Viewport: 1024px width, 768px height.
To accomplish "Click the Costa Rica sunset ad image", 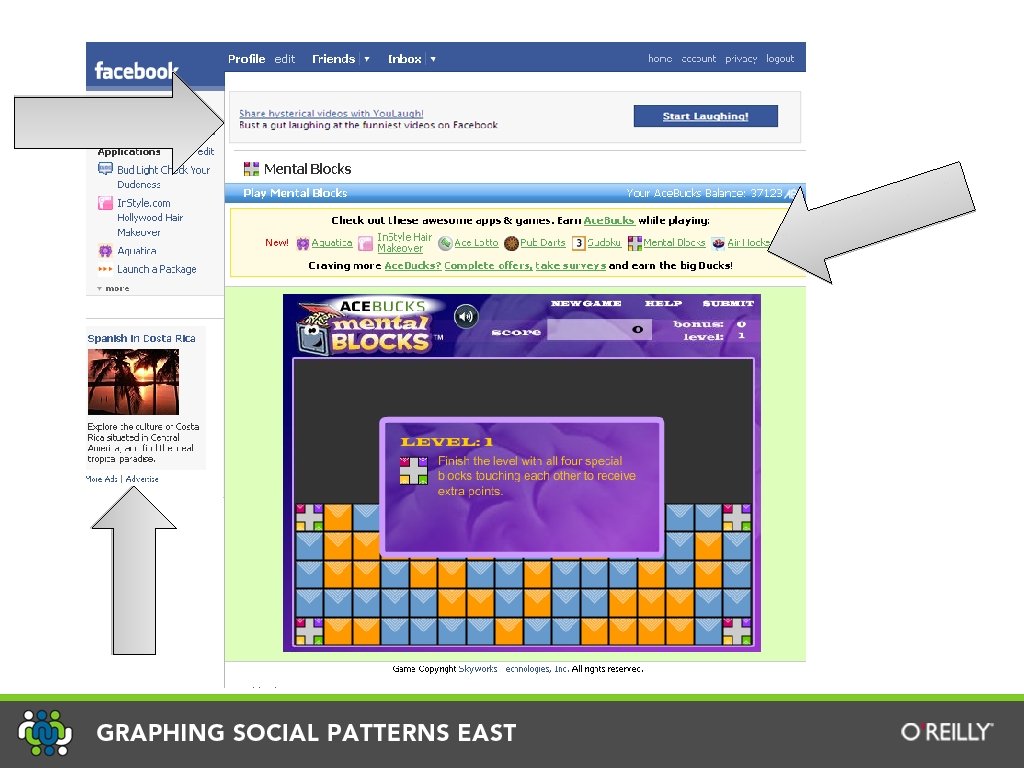I will (x=133, y=382).
